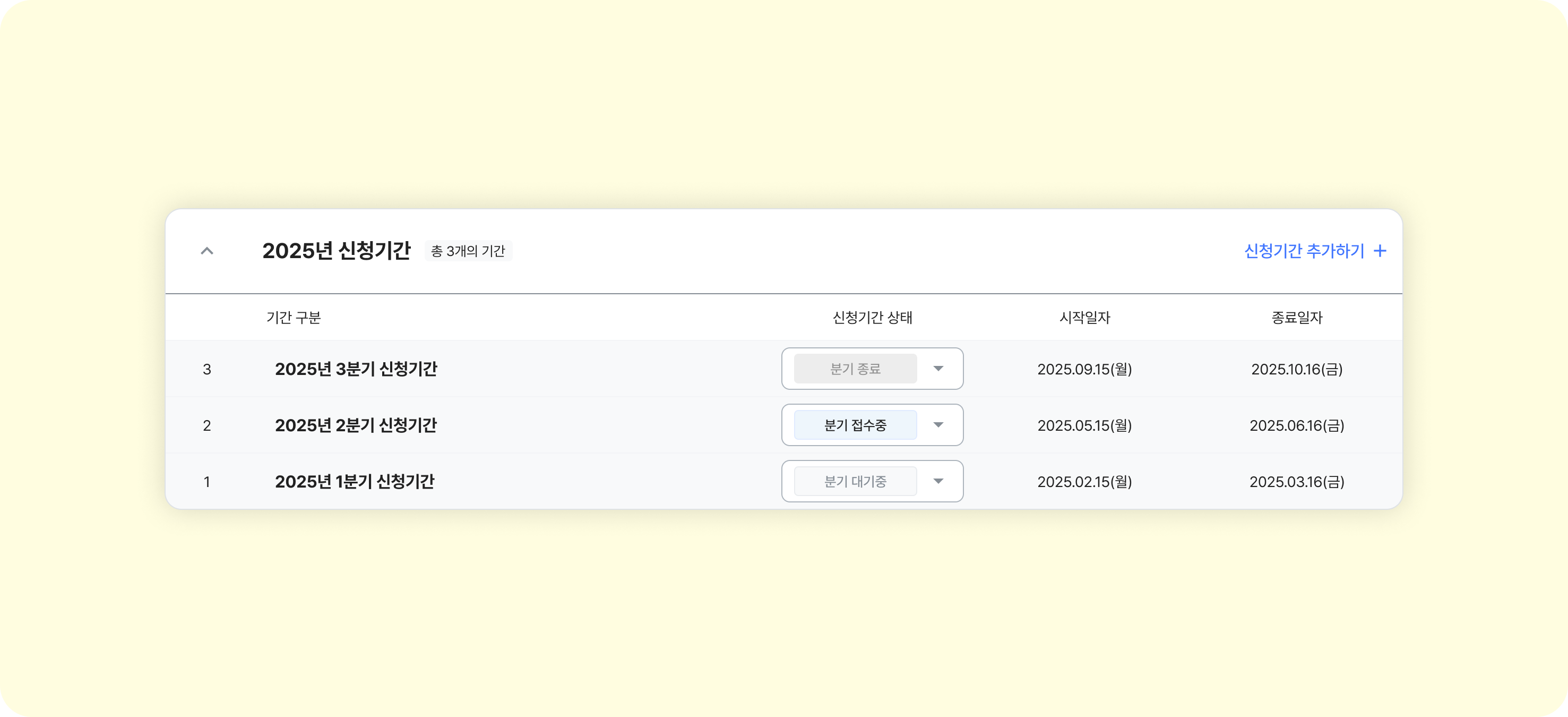The height and width of the screenshot is (717, 1568).
Task: Collapse the 2025년 신청기간 section chevron
Action: [x=207, y=251]
